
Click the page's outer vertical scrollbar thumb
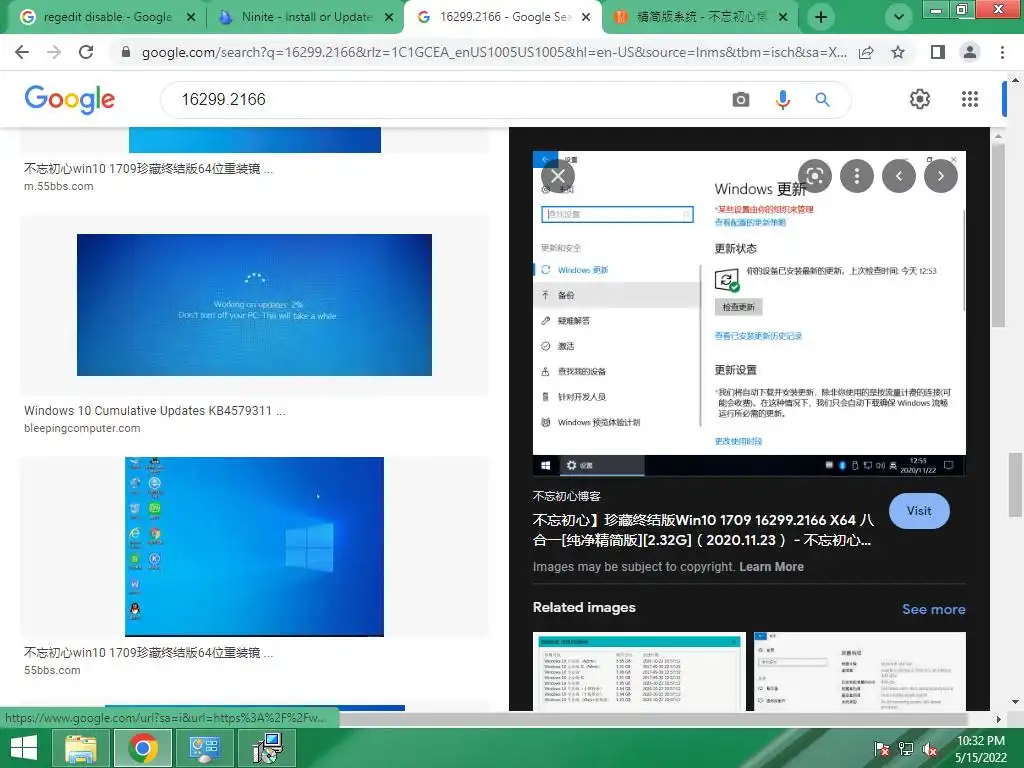(x=1016, y=483)
